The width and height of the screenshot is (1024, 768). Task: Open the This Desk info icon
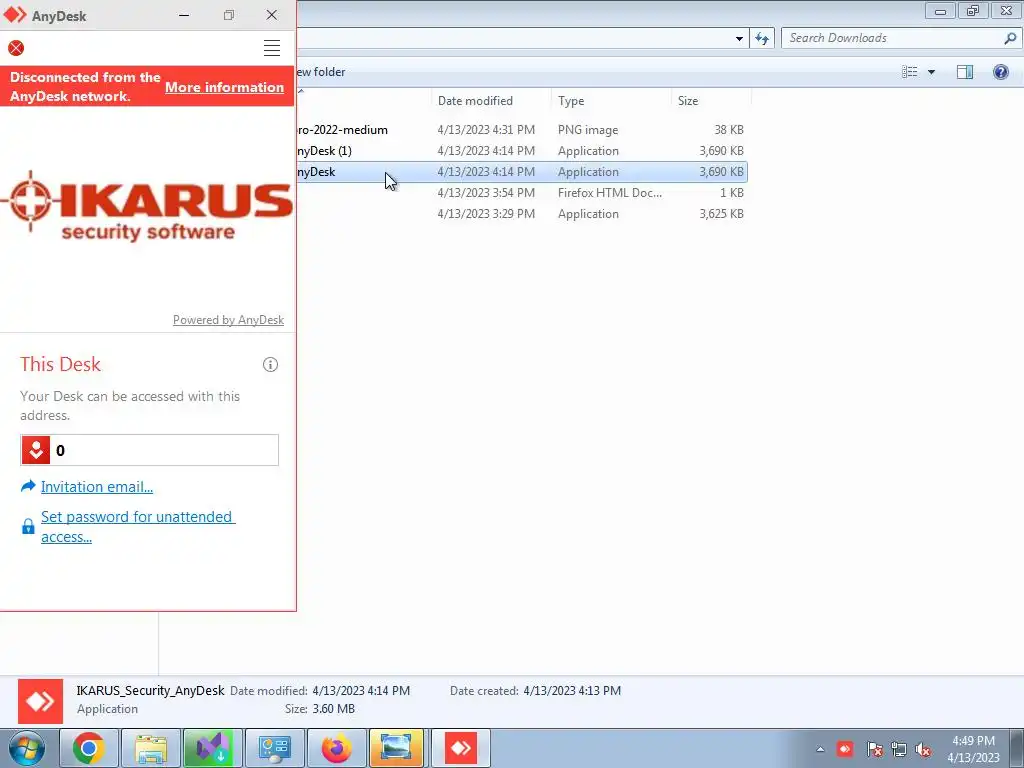click(270, 364)
